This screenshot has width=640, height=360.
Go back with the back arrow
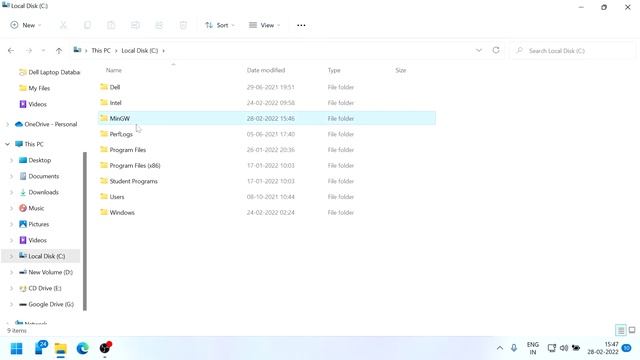coord(11,51)
